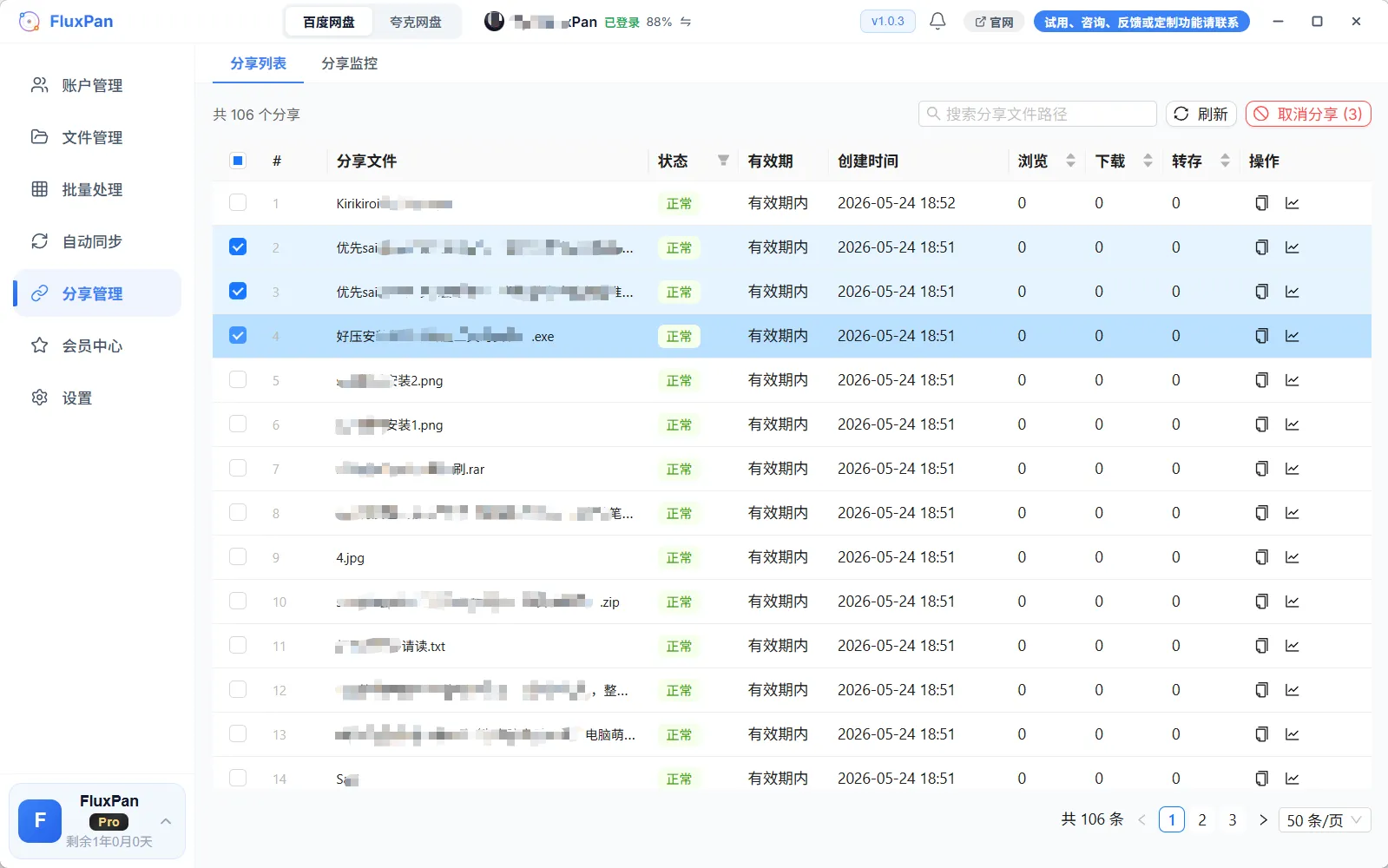Open 文件管理 in sidebar
The image size is (1388, 868).
click(97, 137)
